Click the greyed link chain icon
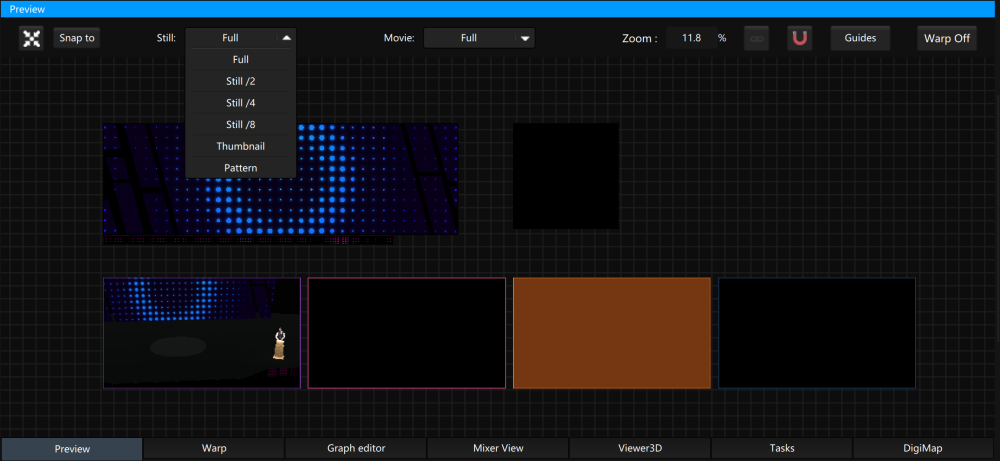The width and height of the screenshot is (1000, 461). click(x=757, y=39)
